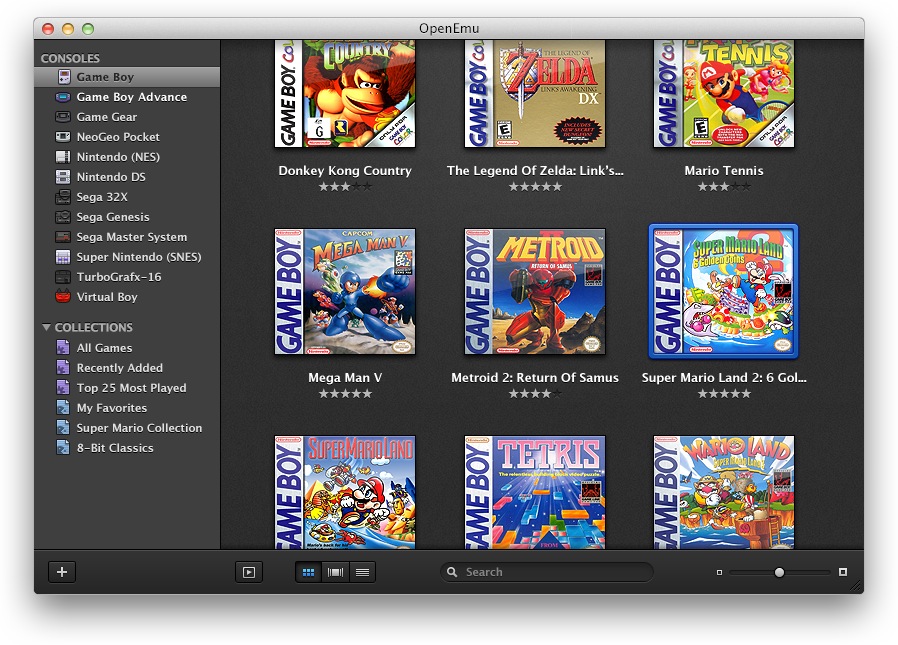Click the Sega Genesis console icon
This screenshot has width=898, height=645.
click(x=62, y=217)
